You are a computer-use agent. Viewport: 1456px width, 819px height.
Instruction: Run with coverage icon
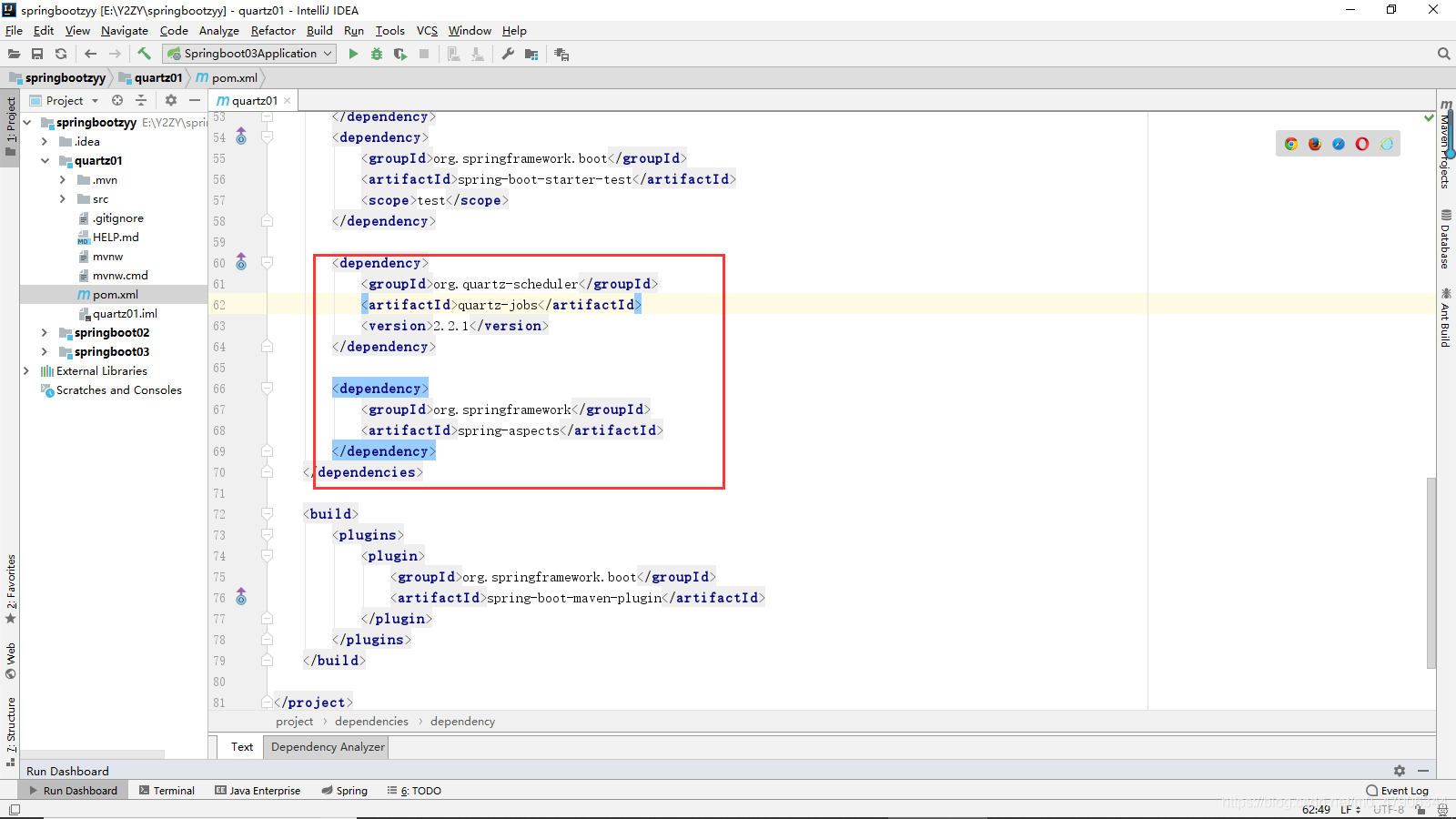tap(400, 54)
